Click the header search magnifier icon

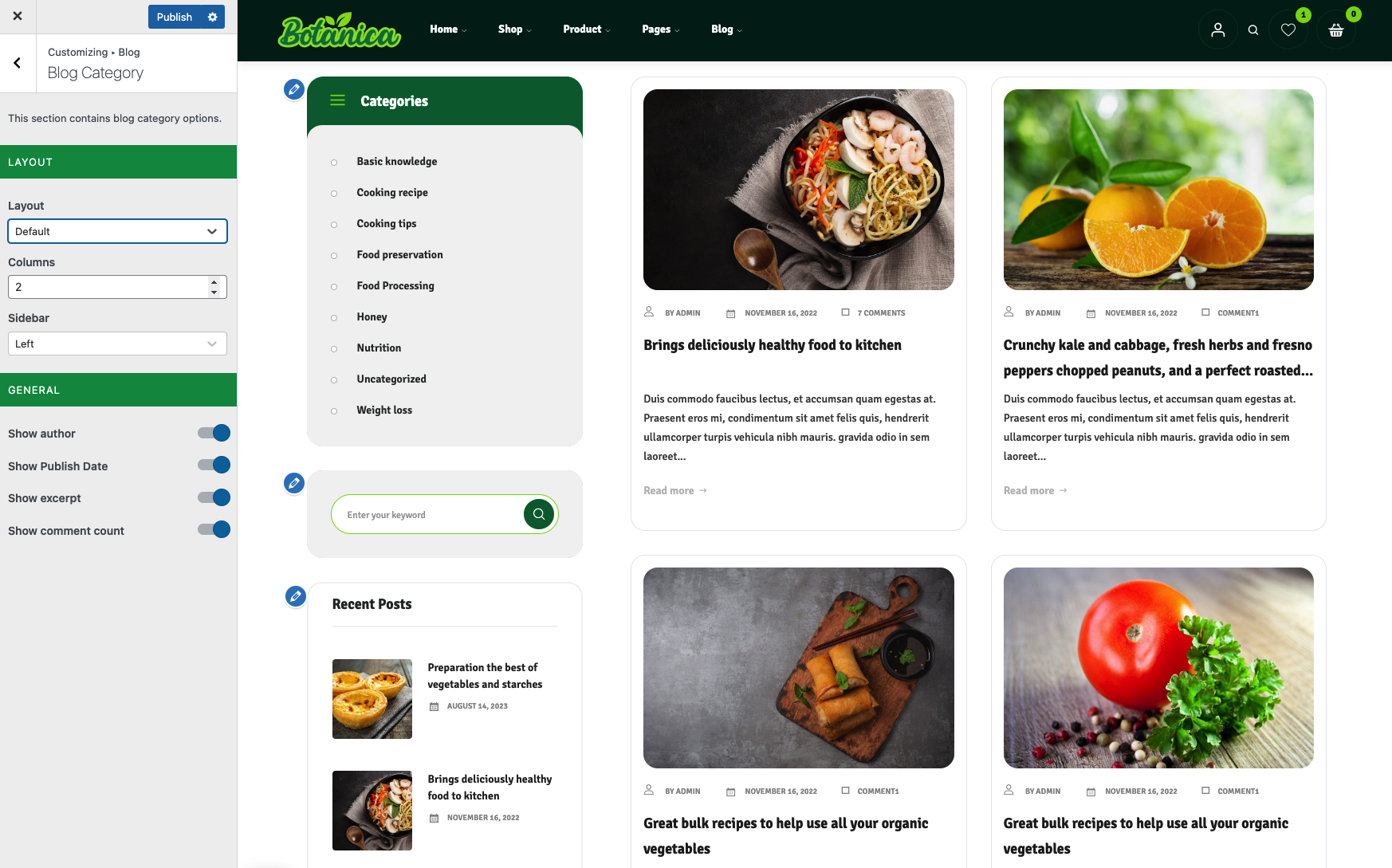(1253, 29)
